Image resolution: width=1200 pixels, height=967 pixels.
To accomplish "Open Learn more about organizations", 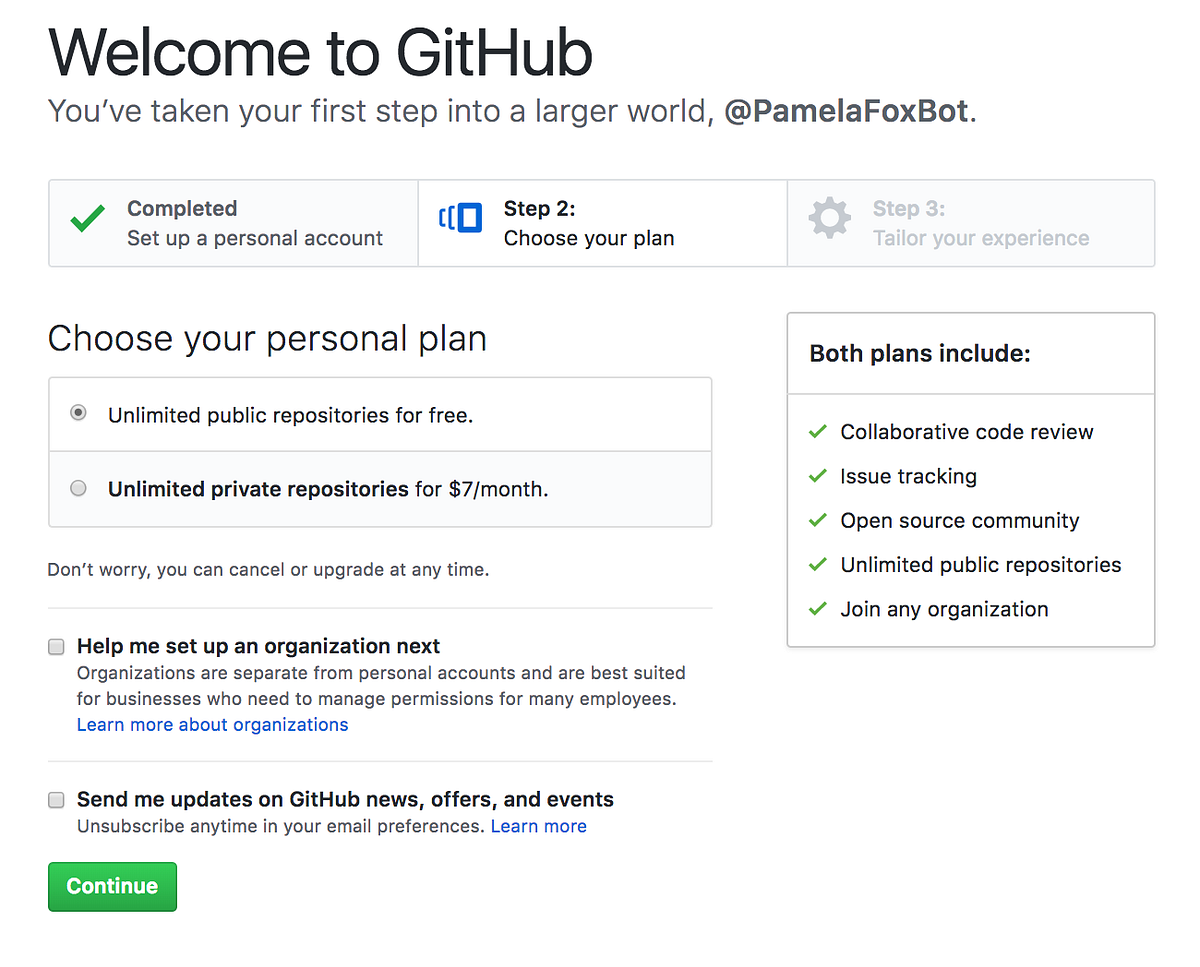I will tap(212, 724).
